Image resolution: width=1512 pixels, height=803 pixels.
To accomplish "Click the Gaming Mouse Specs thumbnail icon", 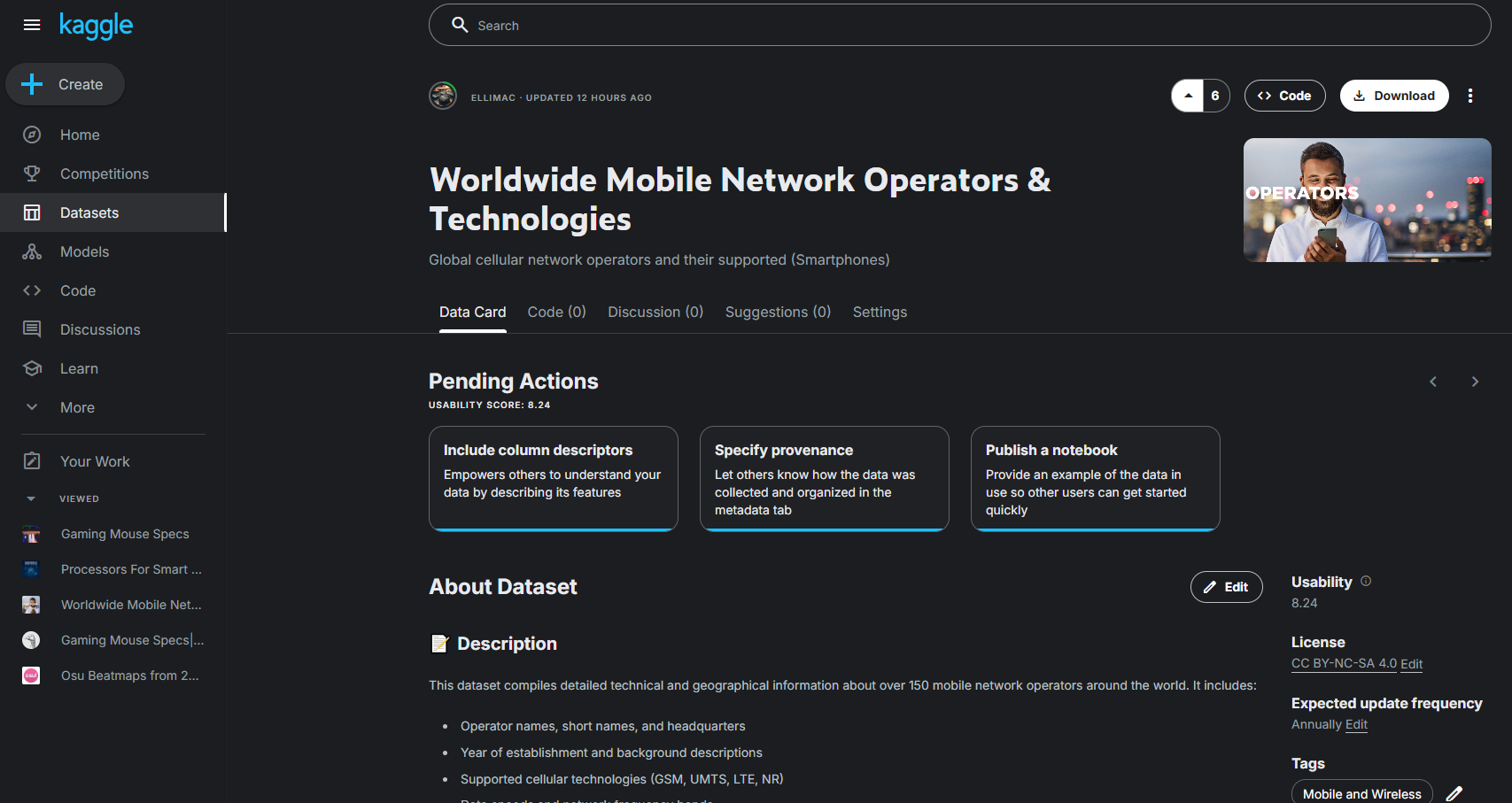I will pyautogui.click(x=31, y=534).
